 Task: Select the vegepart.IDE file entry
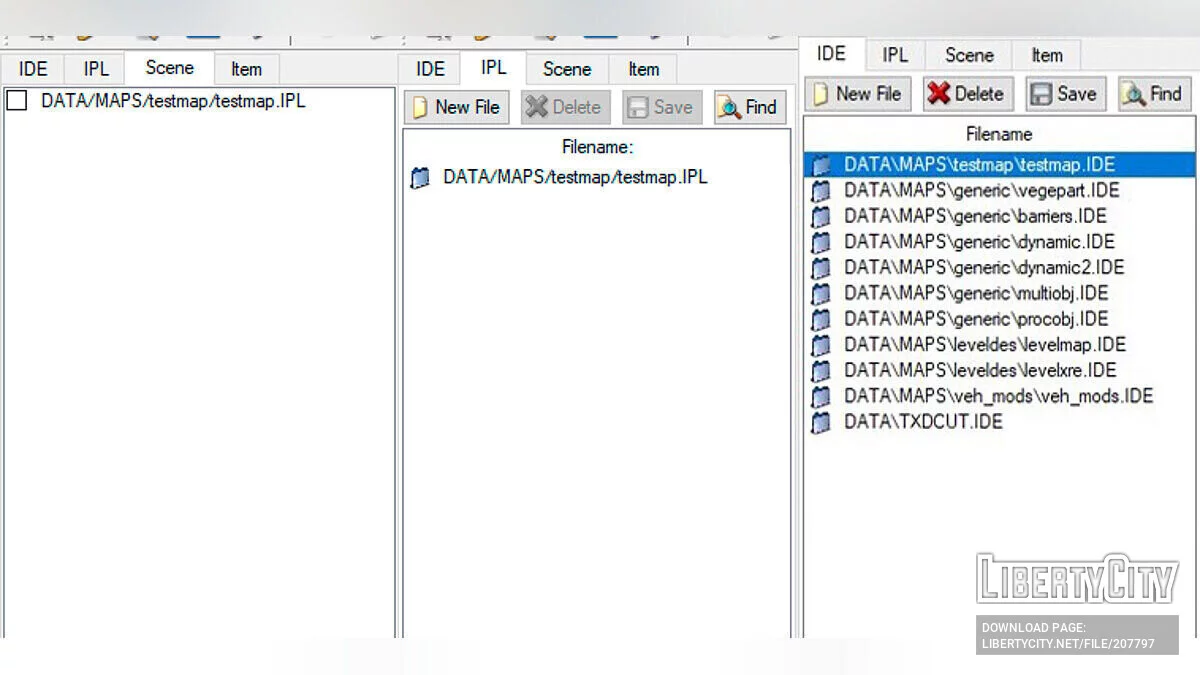pos(981,190)
